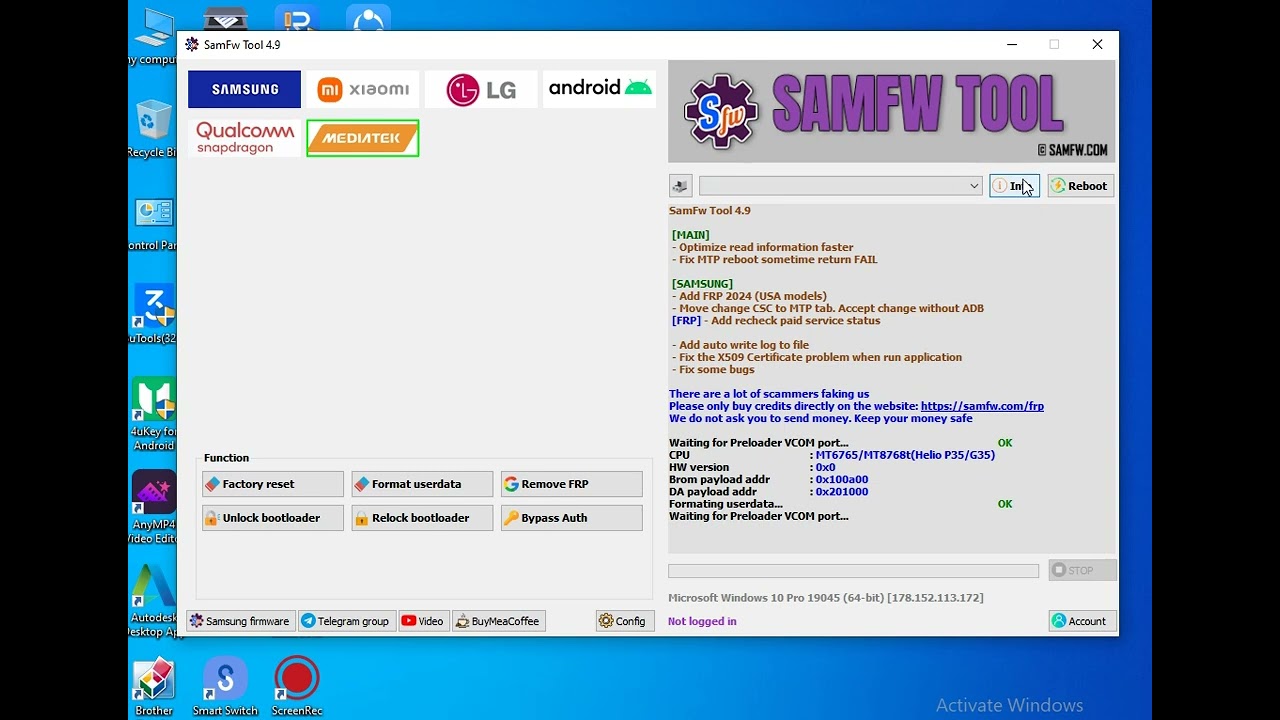The image size is (1280, 720).
Task: Click the Reboot button
Action: coord(1080,186)
